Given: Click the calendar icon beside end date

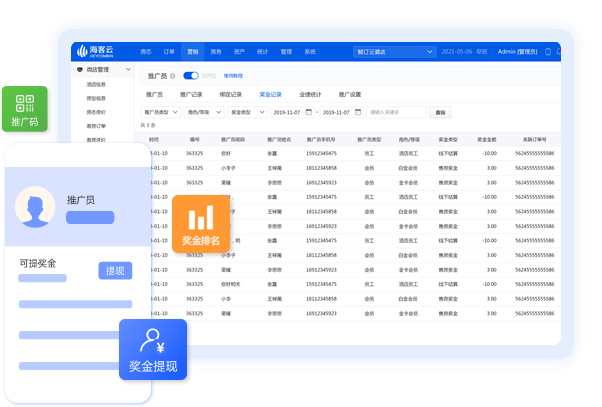Looking at the screenshot, I should pos(359,112).
